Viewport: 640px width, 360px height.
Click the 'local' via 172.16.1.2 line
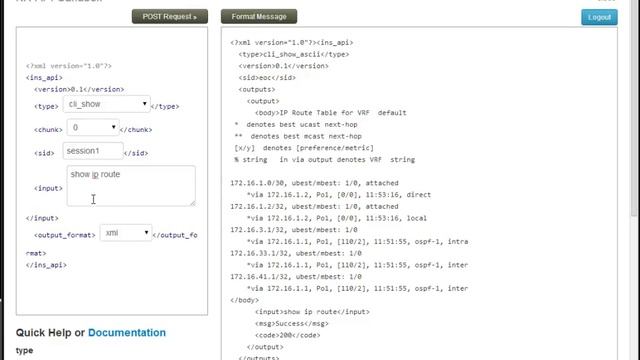[337, 218]
